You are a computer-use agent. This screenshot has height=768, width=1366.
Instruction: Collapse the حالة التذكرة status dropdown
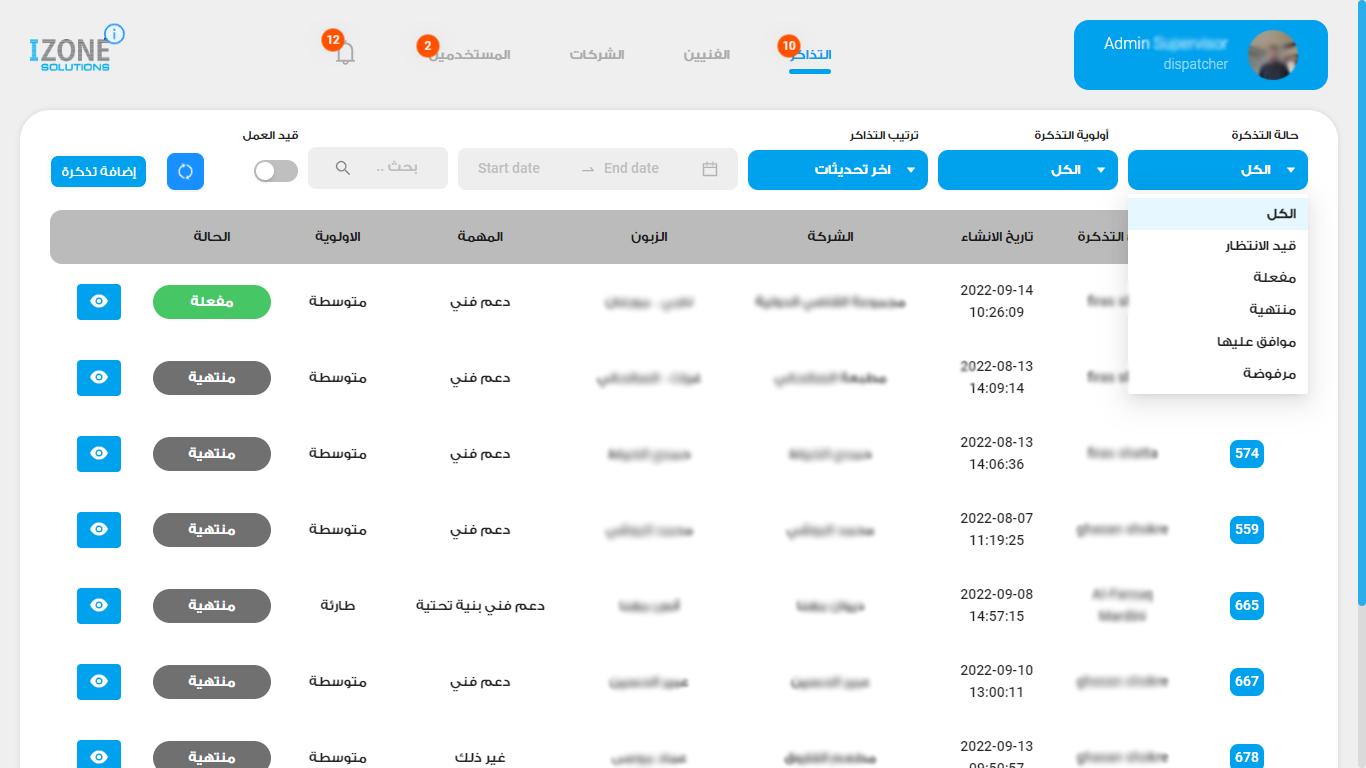pyautogui.click(x=1217, y=170)
